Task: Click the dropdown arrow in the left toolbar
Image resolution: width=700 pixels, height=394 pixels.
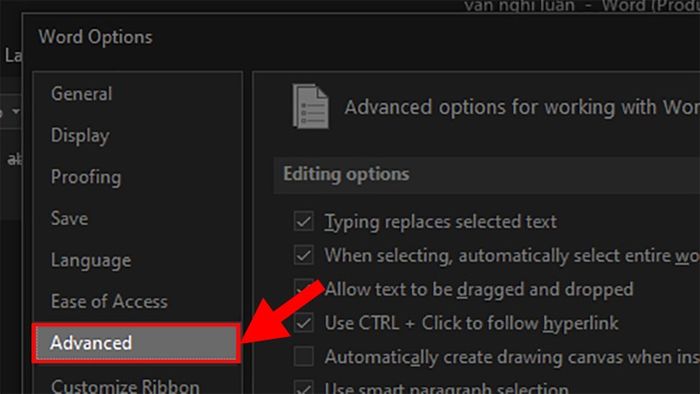Action: click(16, 111)
